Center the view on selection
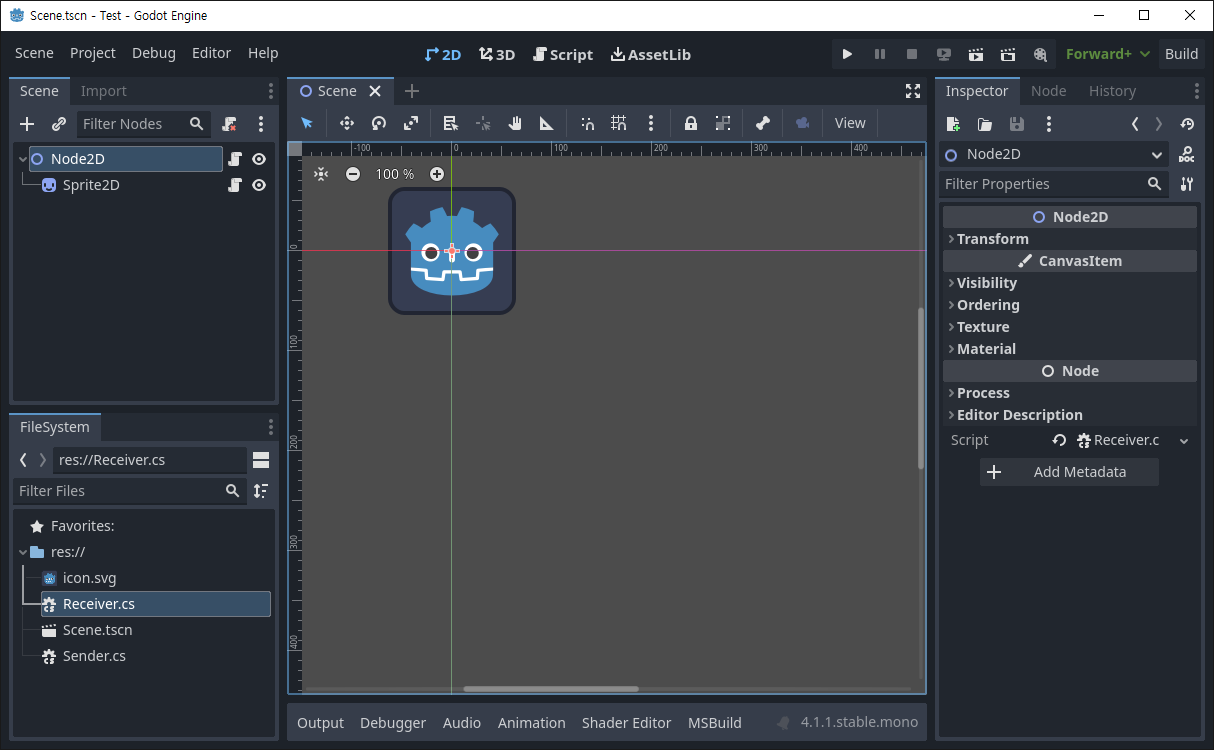1214x750 pixels. [320, 174]
